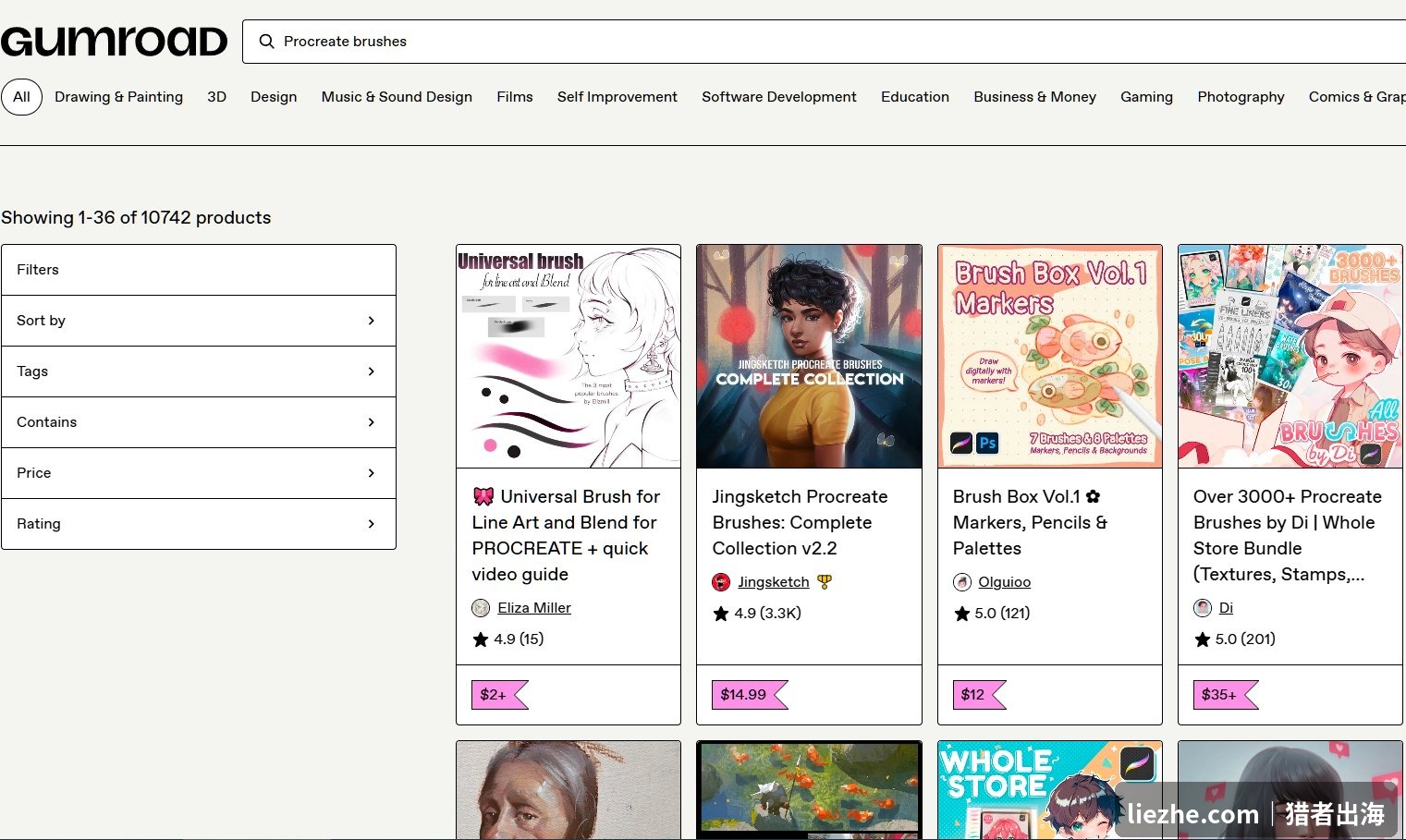Click the search magnifier icon

pyautogui.click(x=266, y=42)
